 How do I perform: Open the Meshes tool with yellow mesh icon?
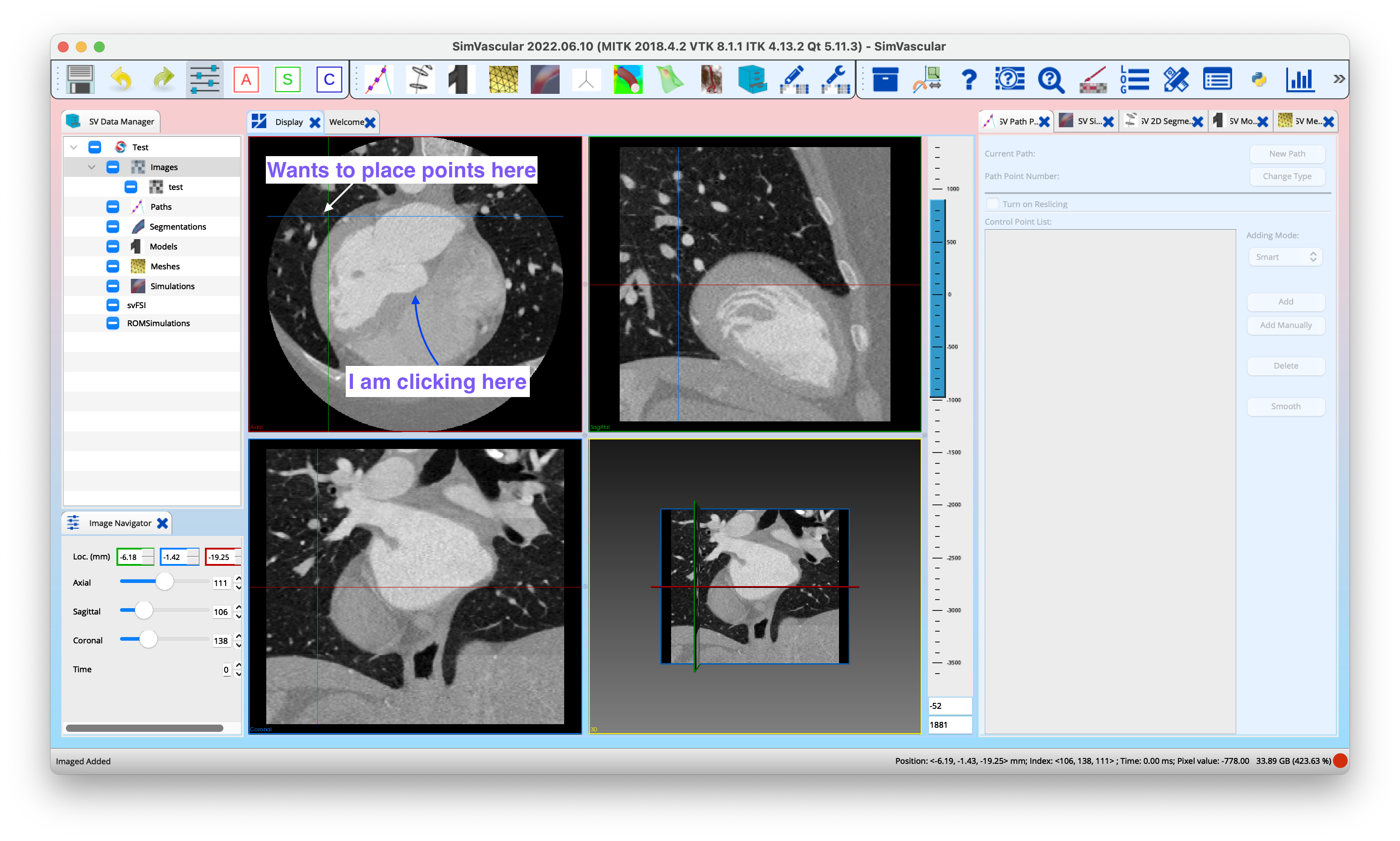503,79
